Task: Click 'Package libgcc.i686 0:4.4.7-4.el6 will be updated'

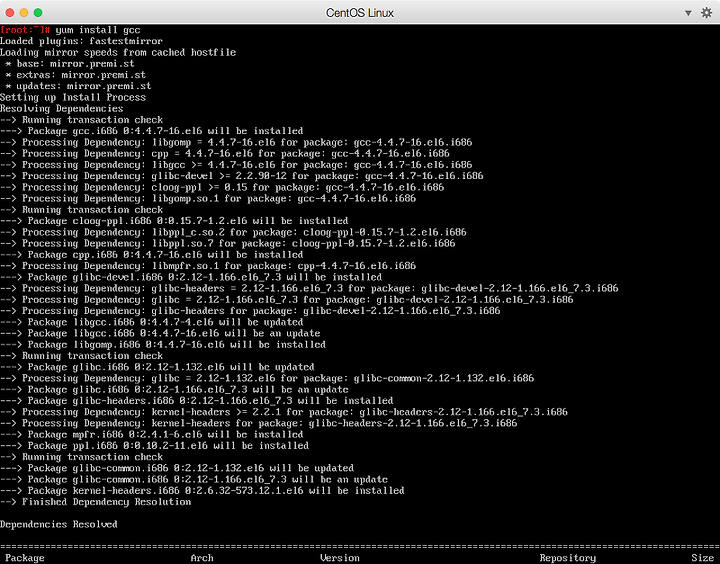Action: (152, 322)
